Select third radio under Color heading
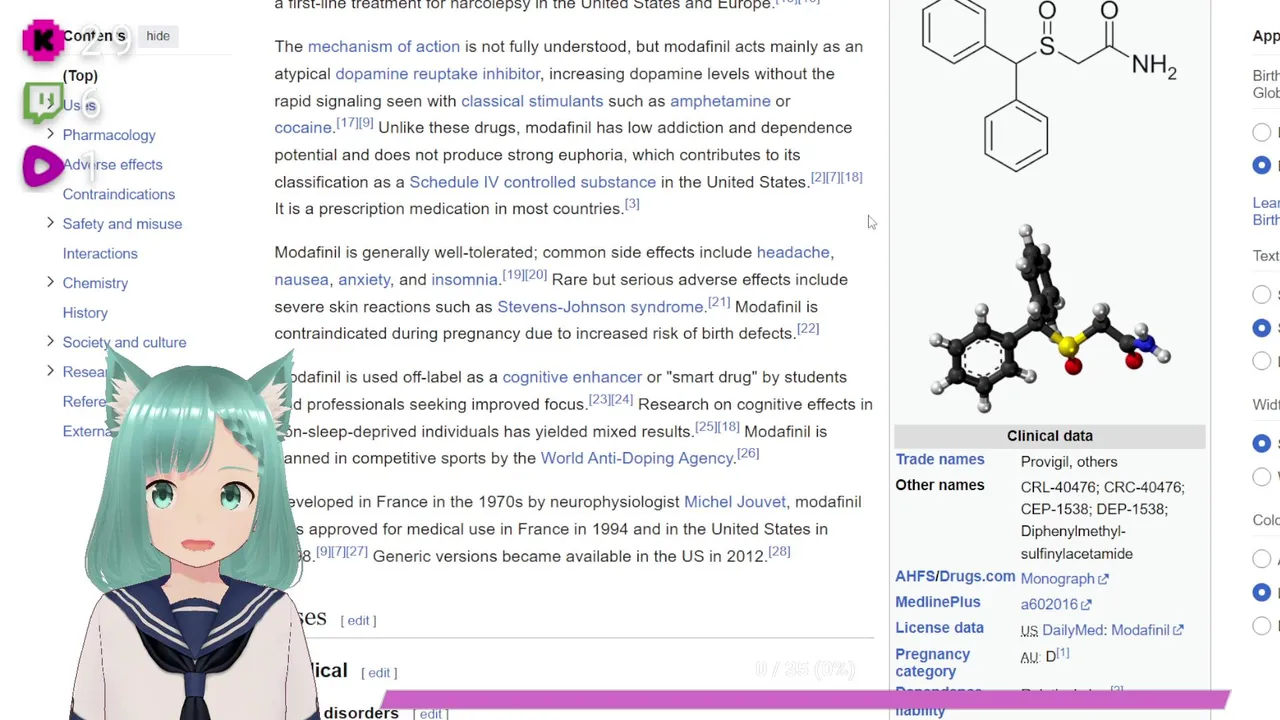 [x=1262, y=625]
